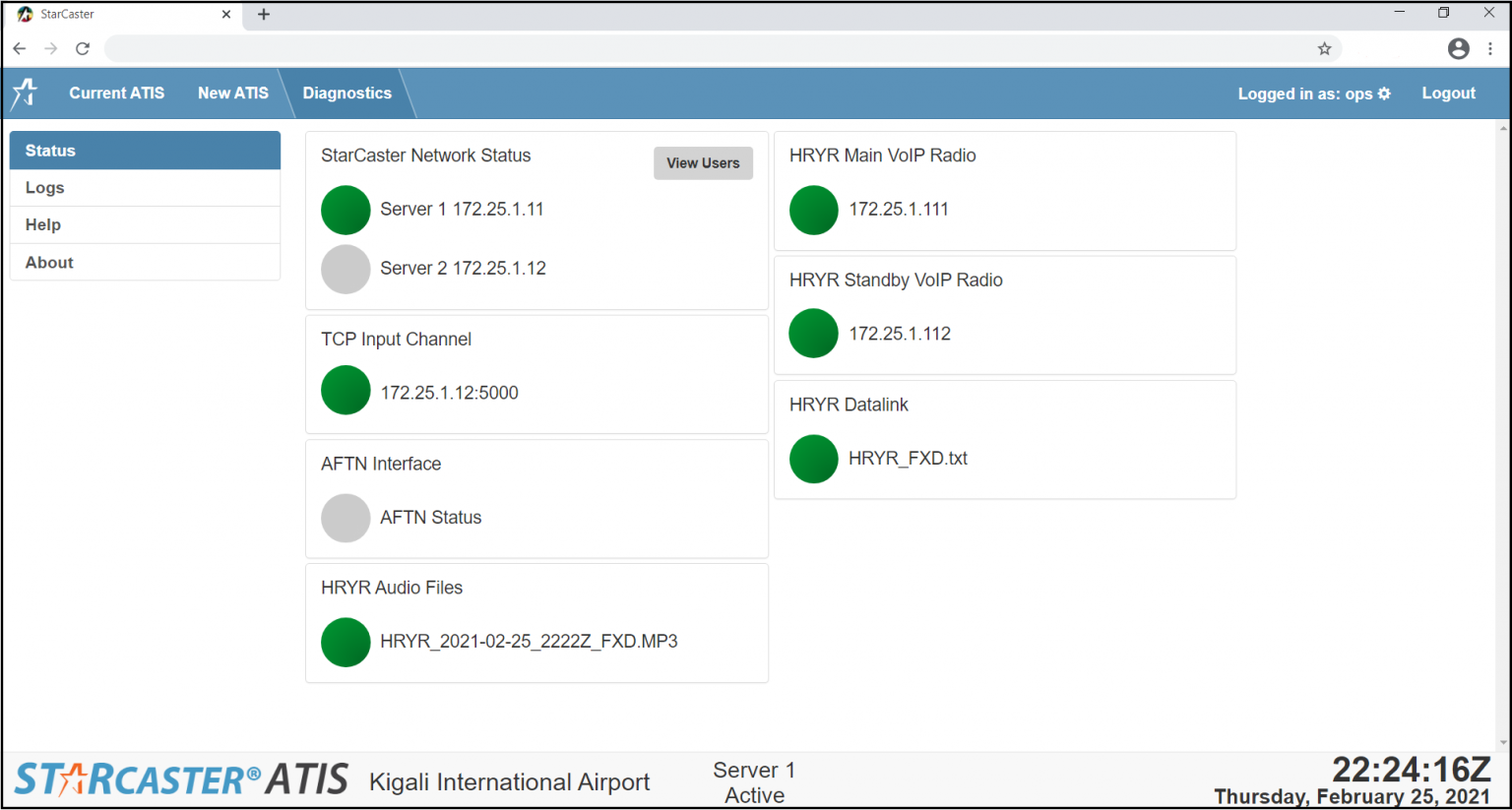Log out using the Logout link
Image resolution: width=1512 pixels, height=810 pixels.
[x=1448, y=93]
